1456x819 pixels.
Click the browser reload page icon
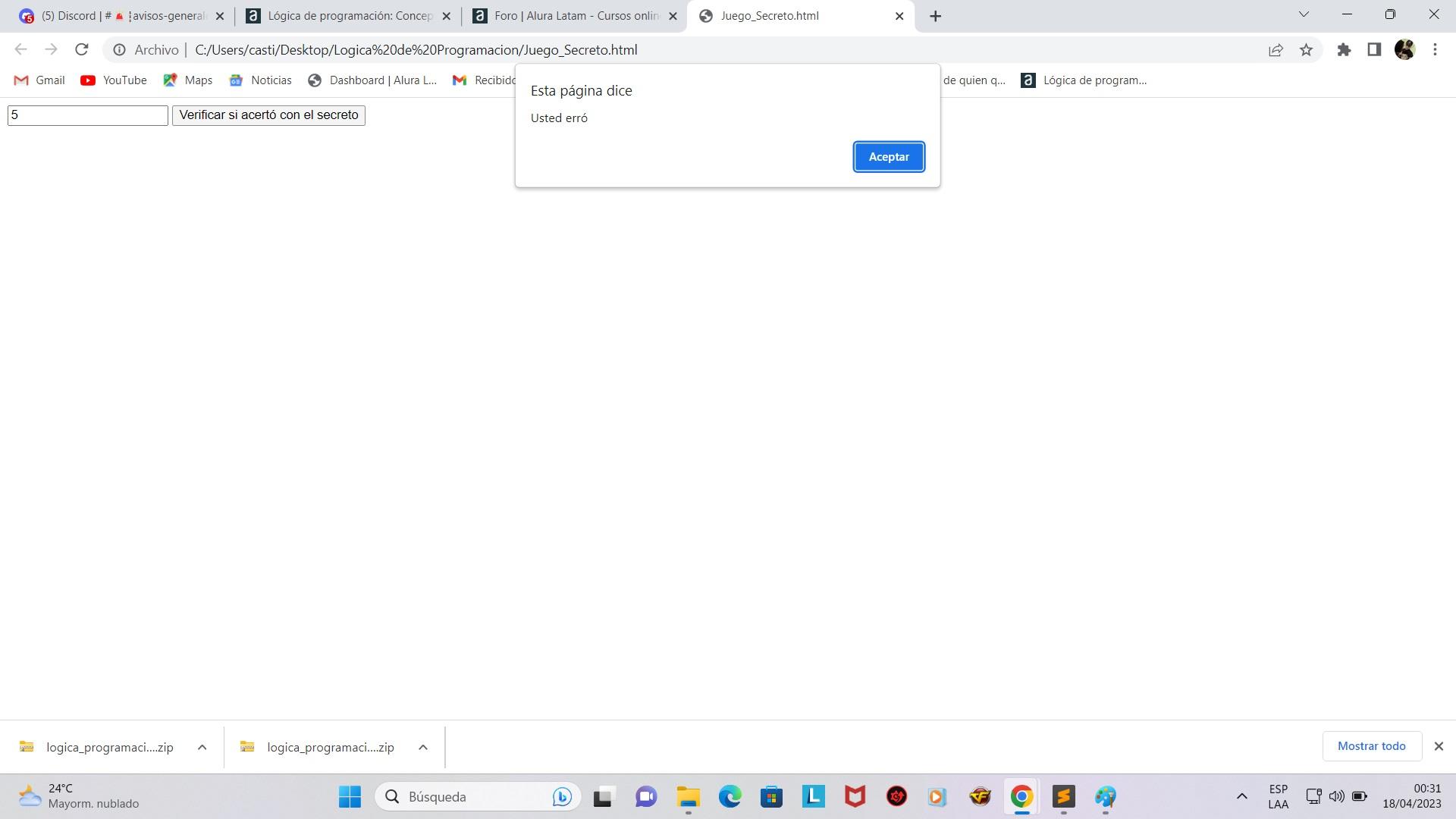84,49
